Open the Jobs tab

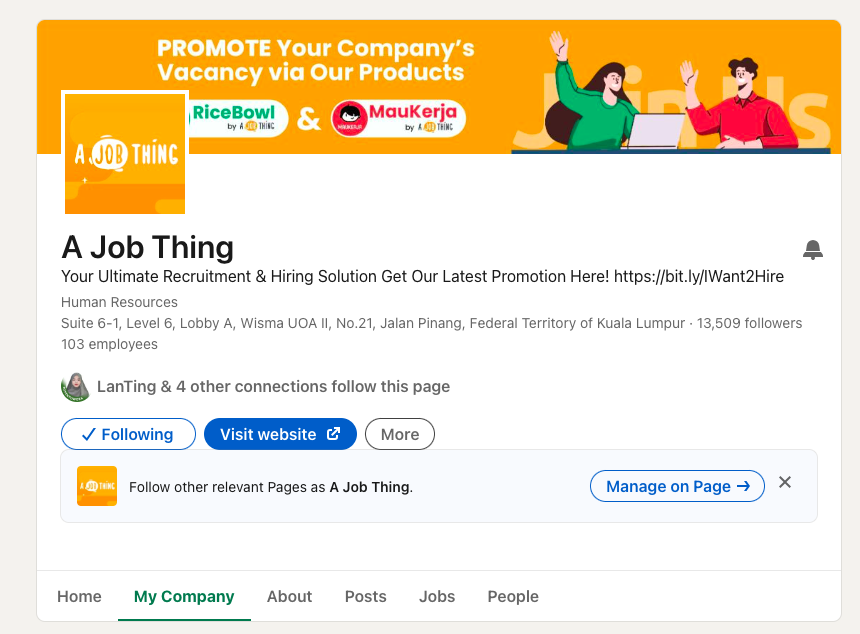click(x=437, y=596)
